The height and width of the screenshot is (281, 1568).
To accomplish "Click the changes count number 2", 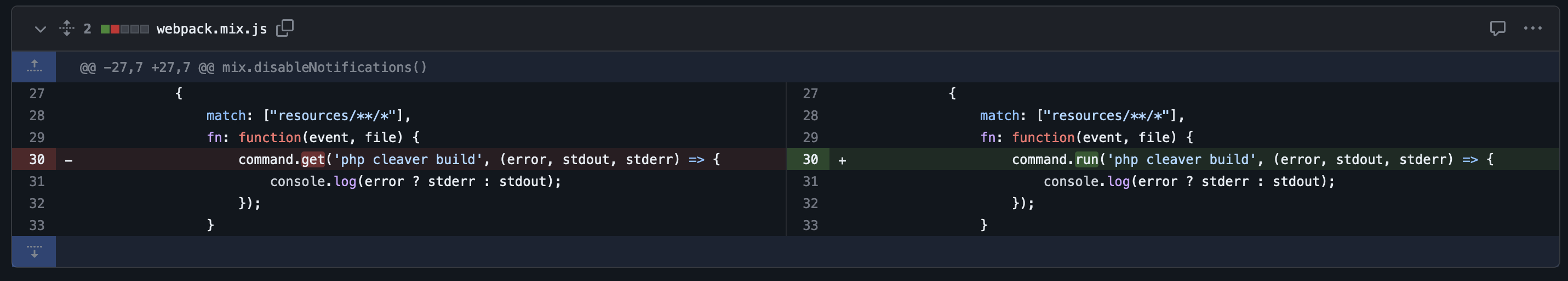I will click(87, 29).
